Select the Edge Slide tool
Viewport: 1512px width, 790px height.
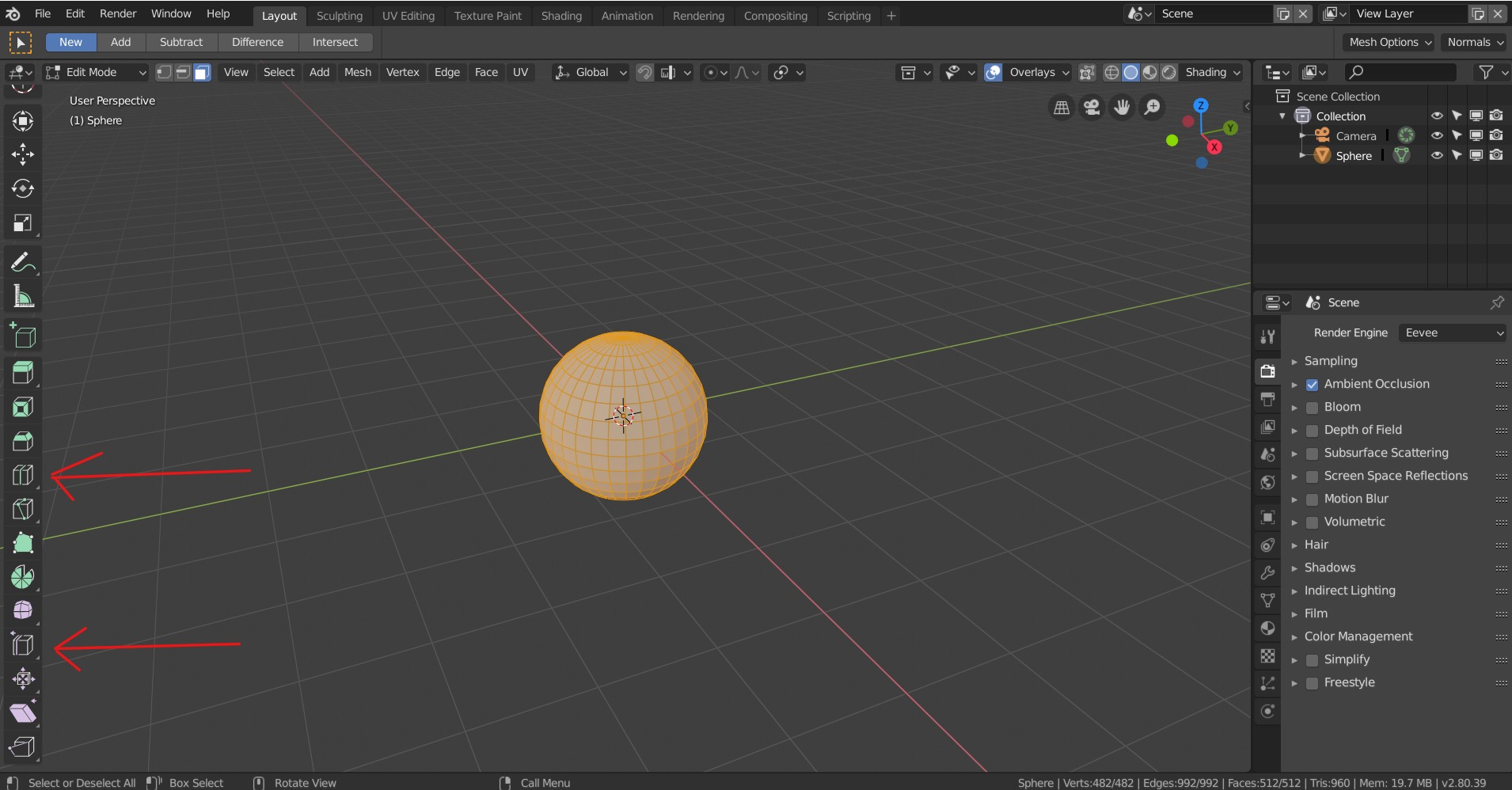coord(23,644)
